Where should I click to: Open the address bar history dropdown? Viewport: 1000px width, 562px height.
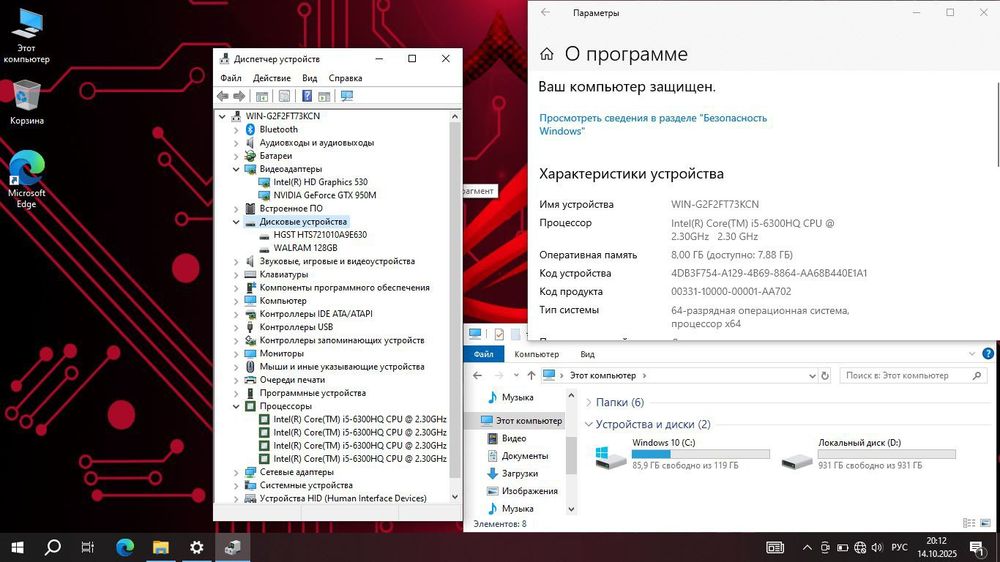pos(812,376)
